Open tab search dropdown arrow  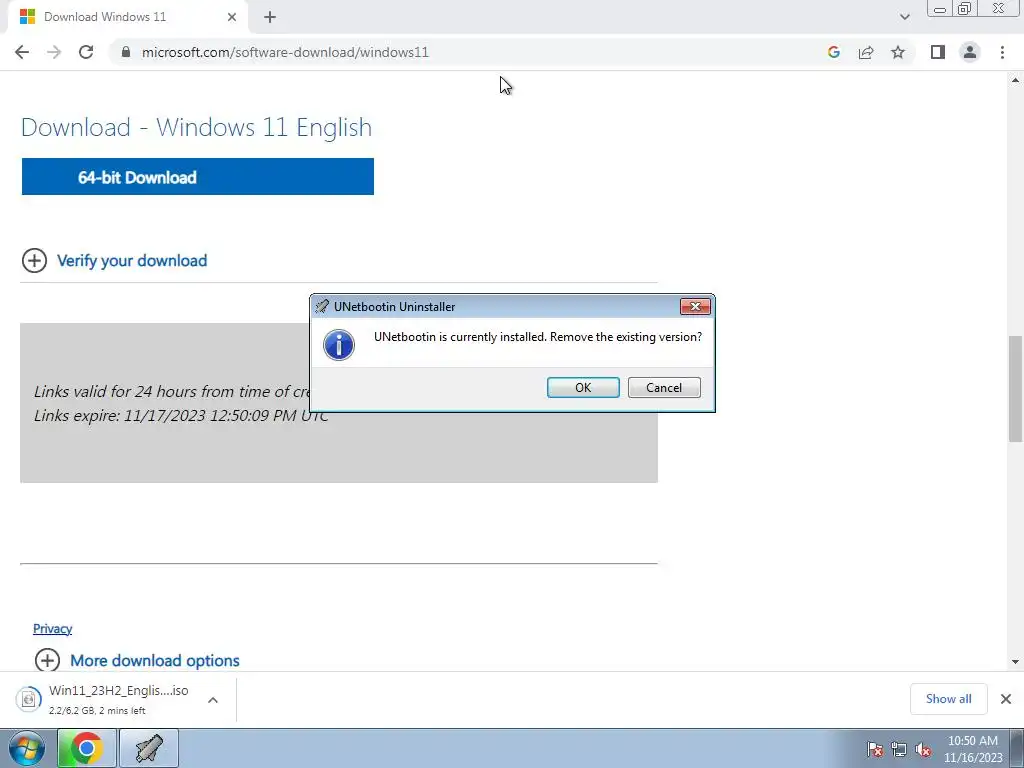pos(904,17)
